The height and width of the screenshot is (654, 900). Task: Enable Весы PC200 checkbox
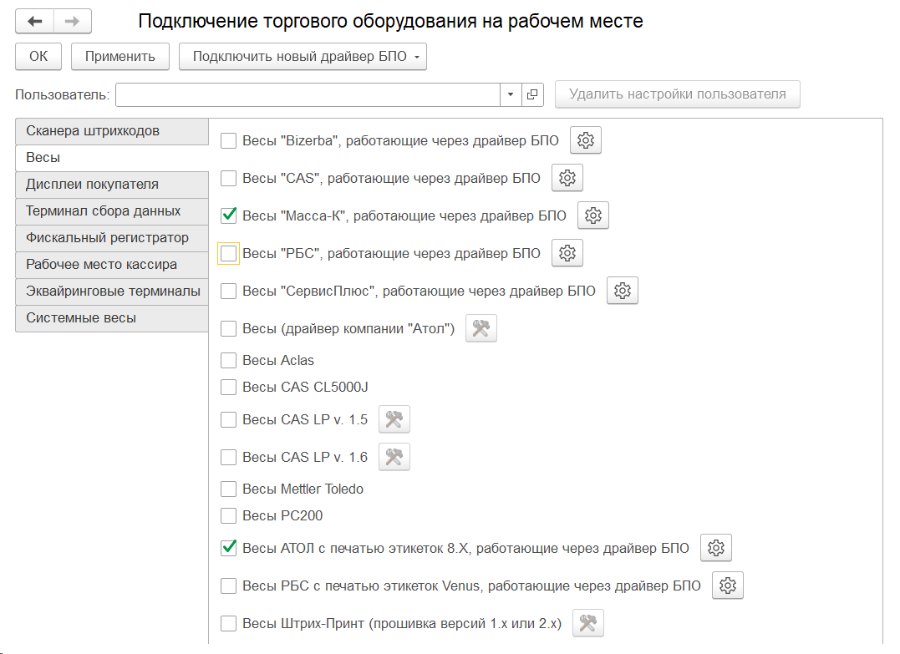pos(228,516)
